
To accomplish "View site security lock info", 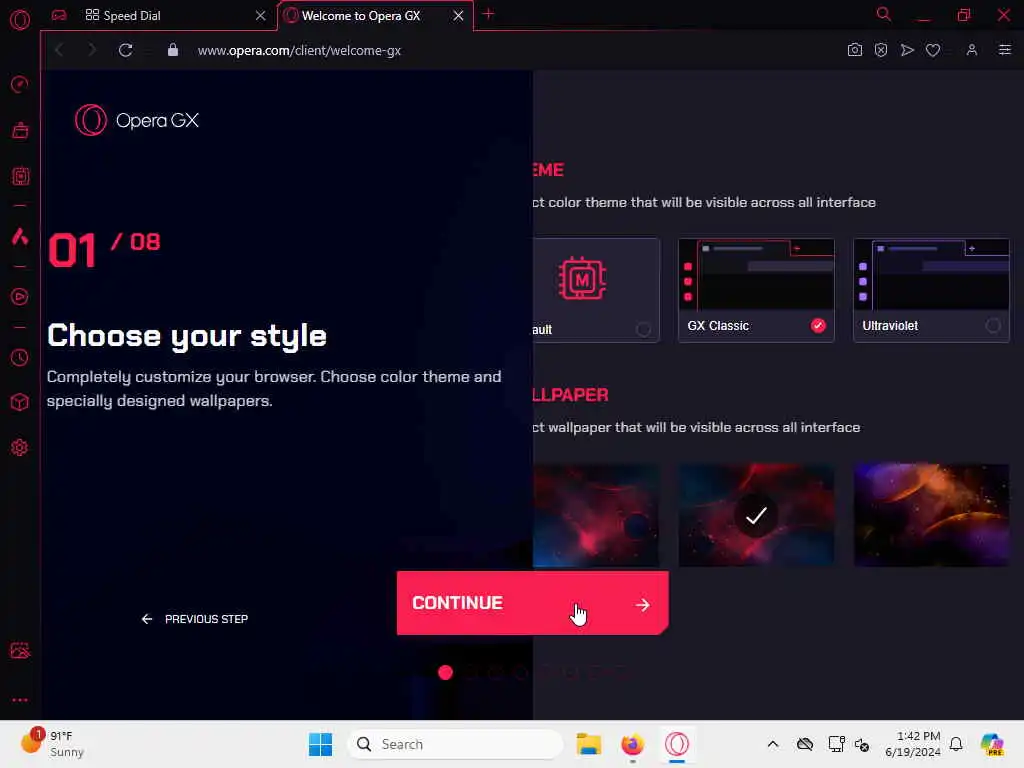I will tap(172, 50).
